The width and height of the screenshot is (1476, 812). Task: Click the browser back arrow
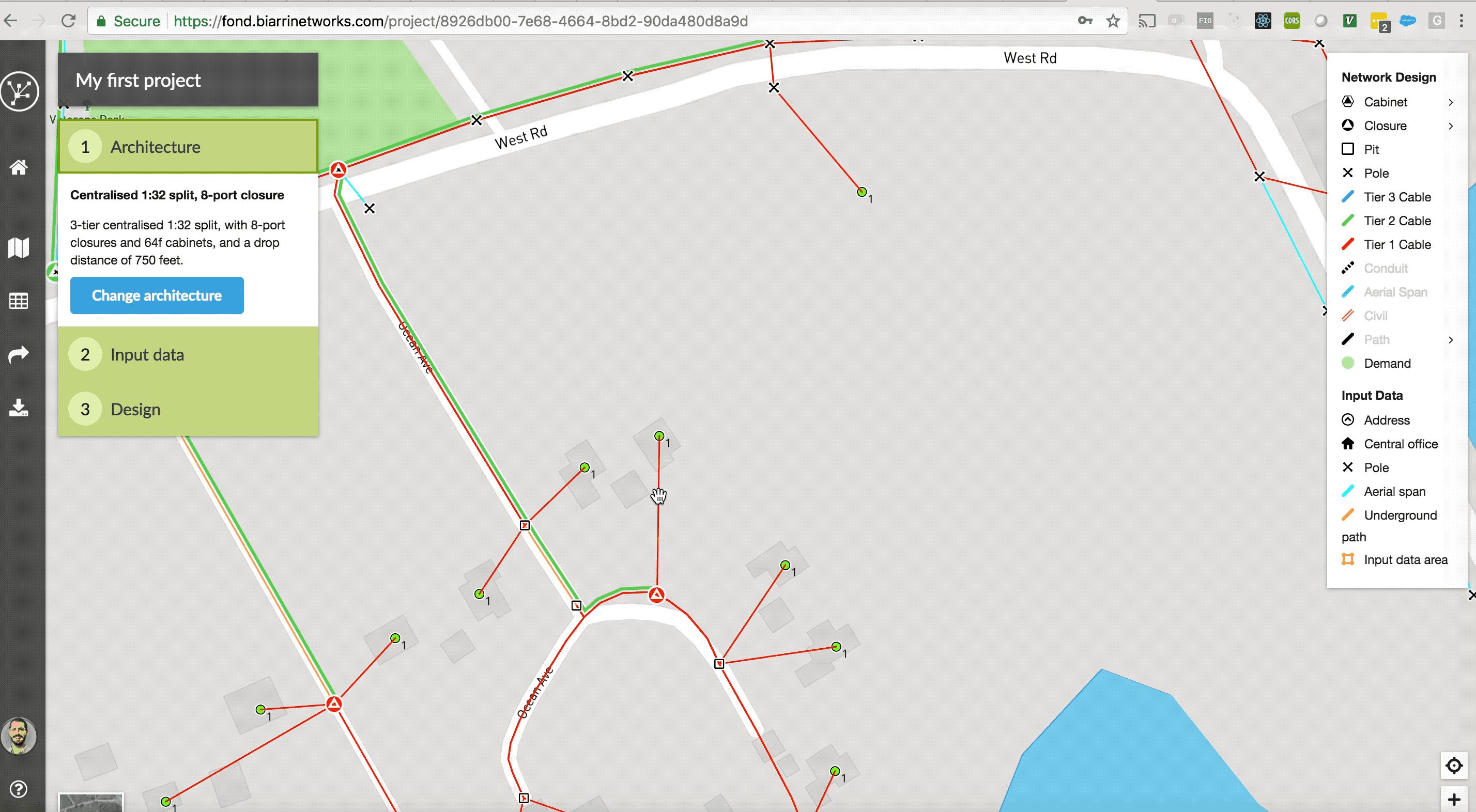click(11, 21)
